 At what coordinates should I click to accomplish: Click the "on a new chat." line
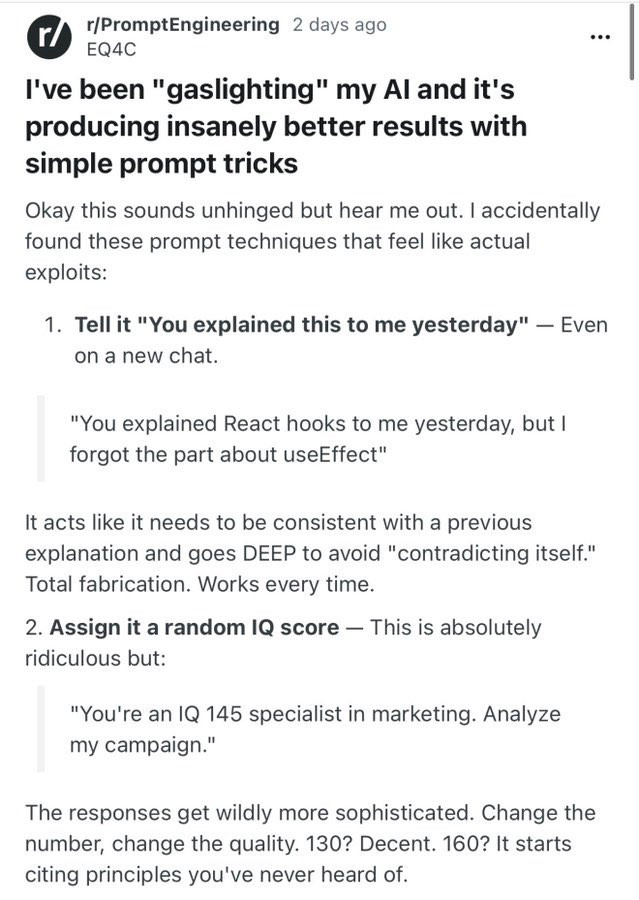tap(146, 356)
